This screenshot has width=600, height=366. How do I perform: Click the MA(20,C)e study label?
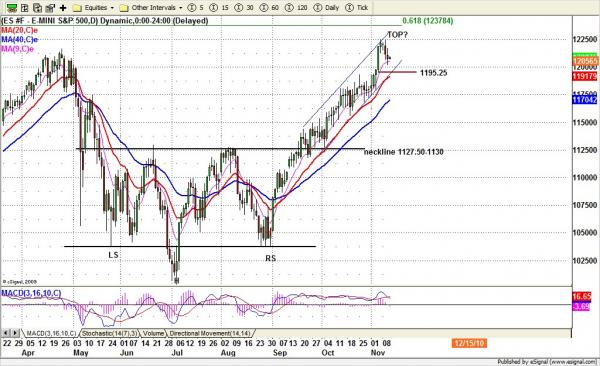coord(20,30)
